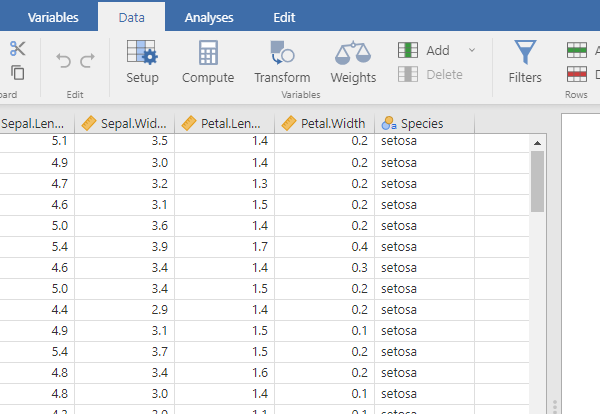Click the vertical scrollbar thumb
The image size is (600, 414).
[x=537, y=181]
